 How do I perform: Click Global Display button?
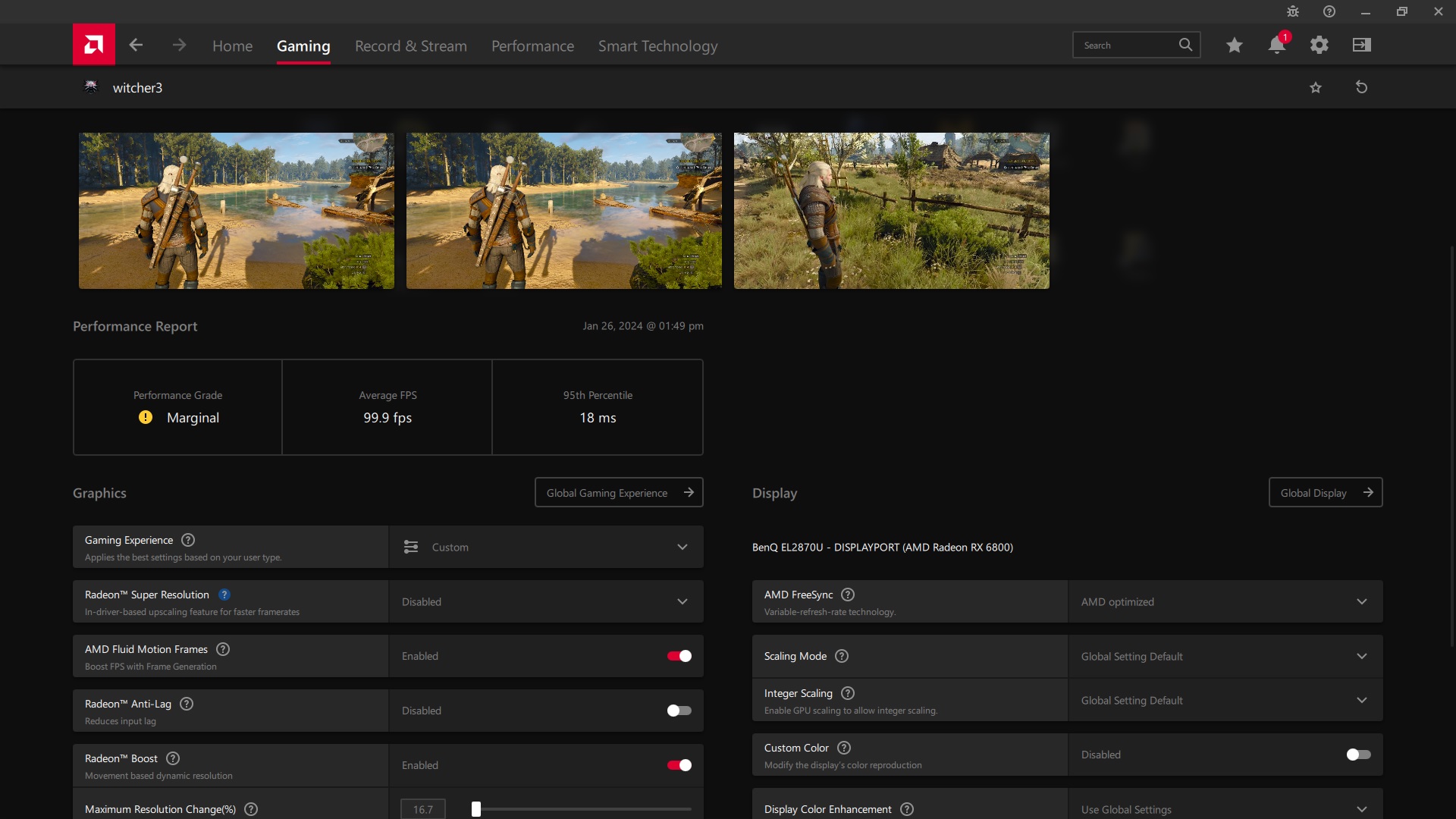1325,492
